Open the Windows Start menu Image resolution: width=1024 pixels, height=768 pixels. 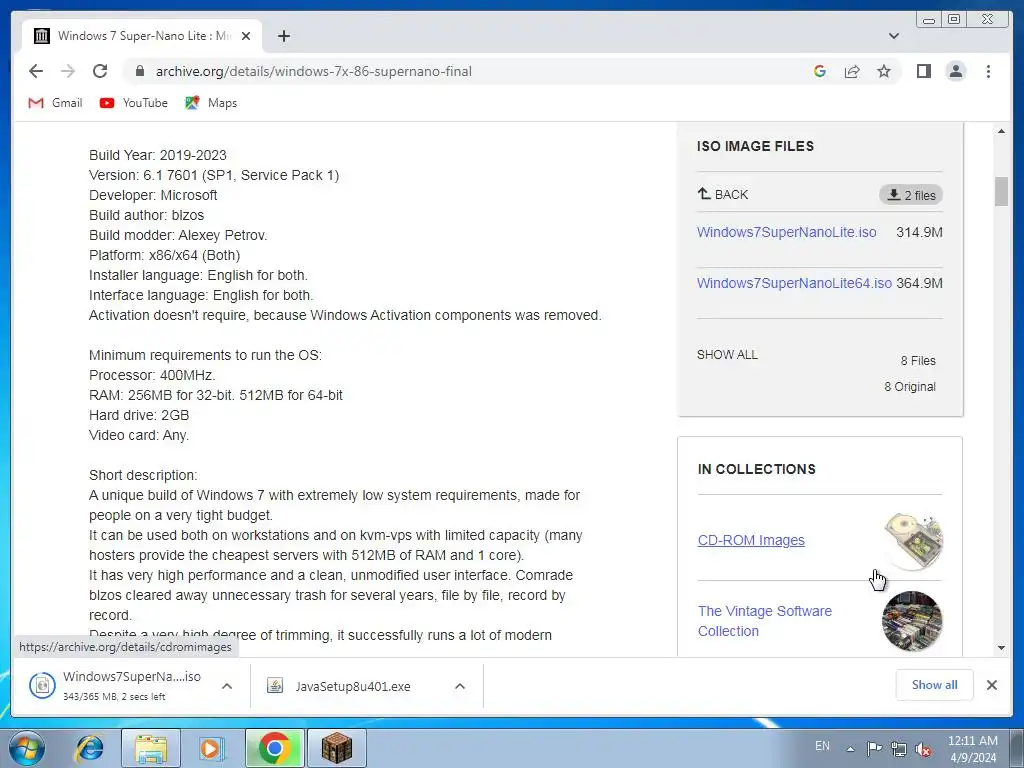27,748
